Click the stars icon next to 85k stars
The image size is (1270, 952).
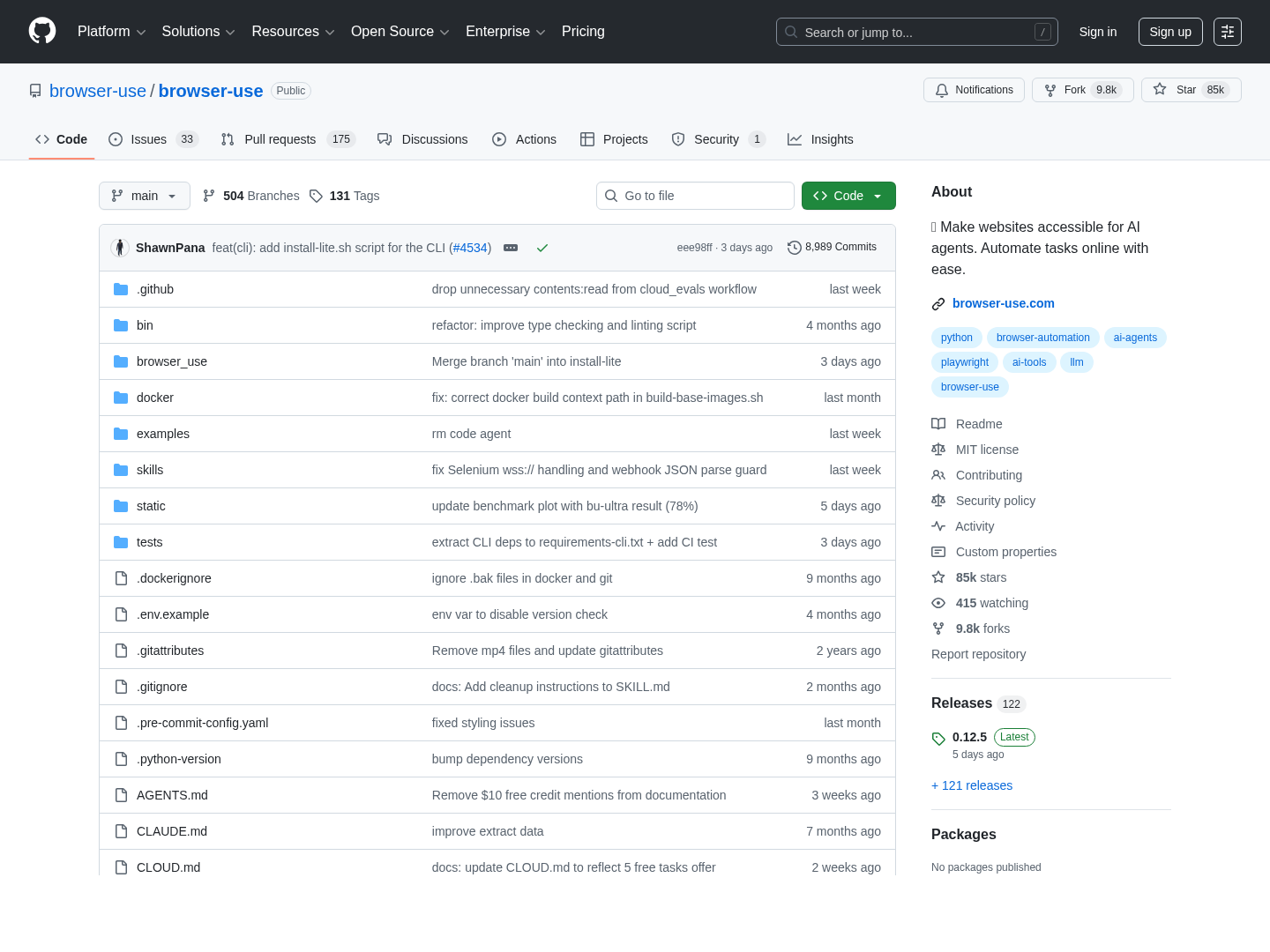[938, 577]
